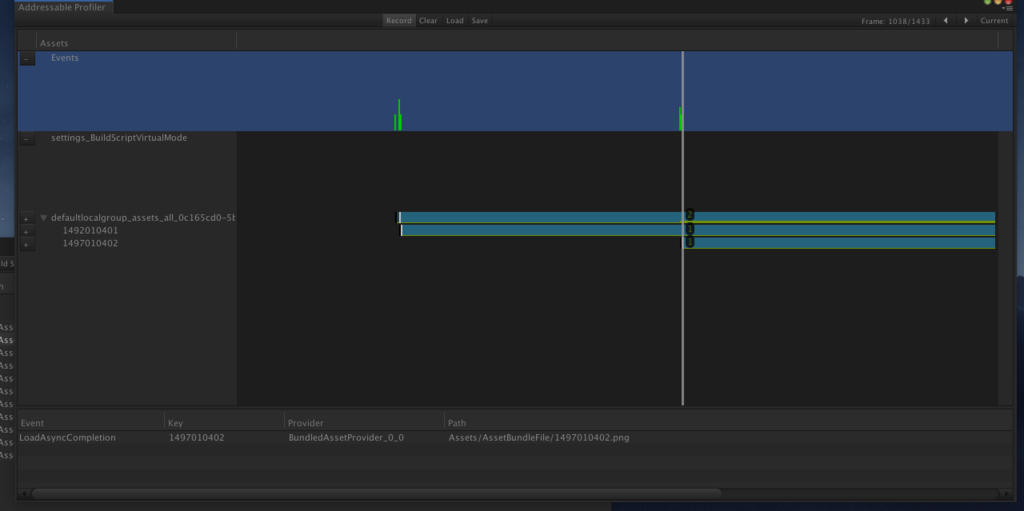Click the green event spike at the frame marker
This screenshot has height=511, width=1024.
point(680,120)
